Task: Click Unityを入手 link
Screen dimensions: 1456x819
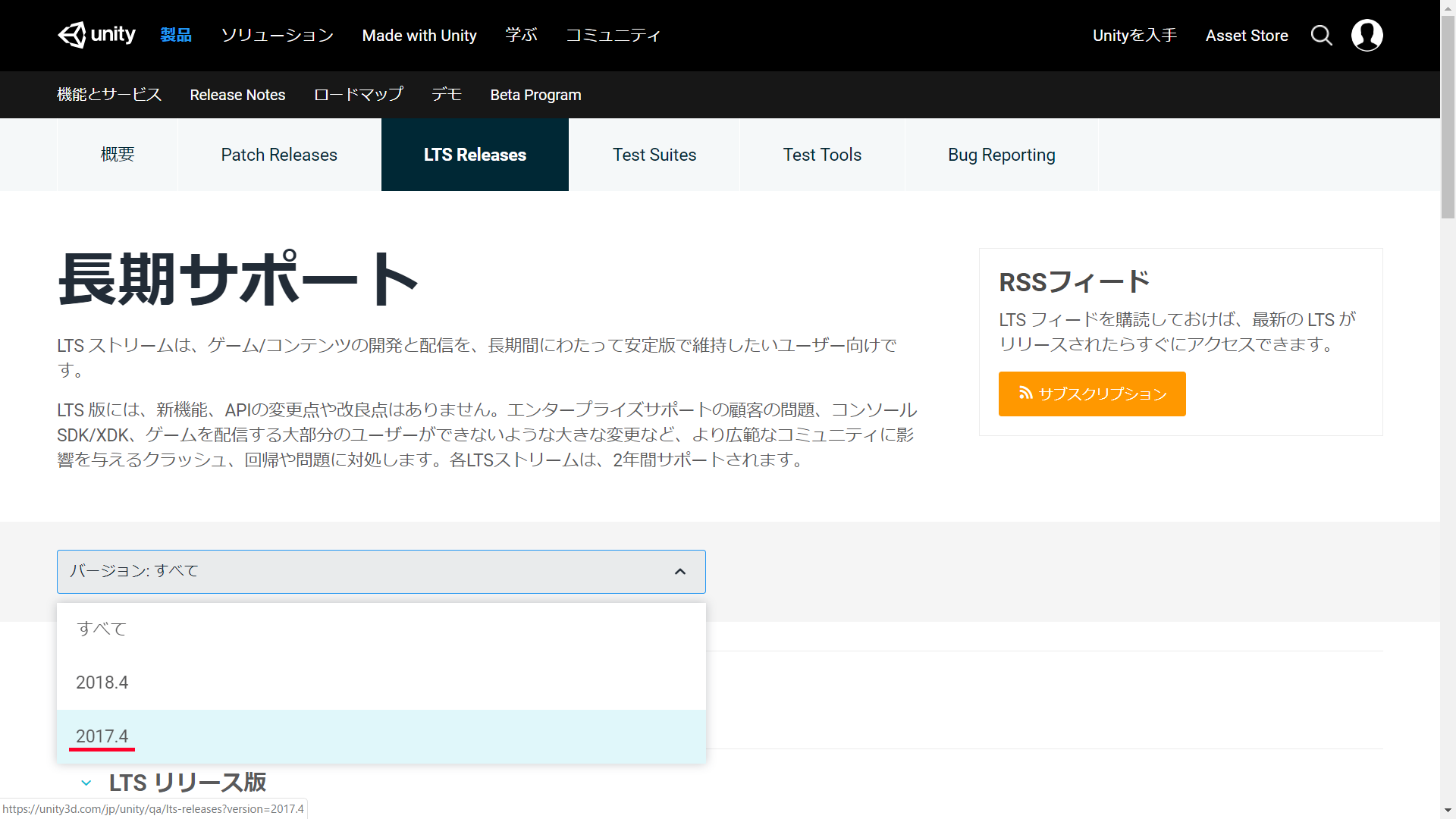Action: coord(1134,36)
